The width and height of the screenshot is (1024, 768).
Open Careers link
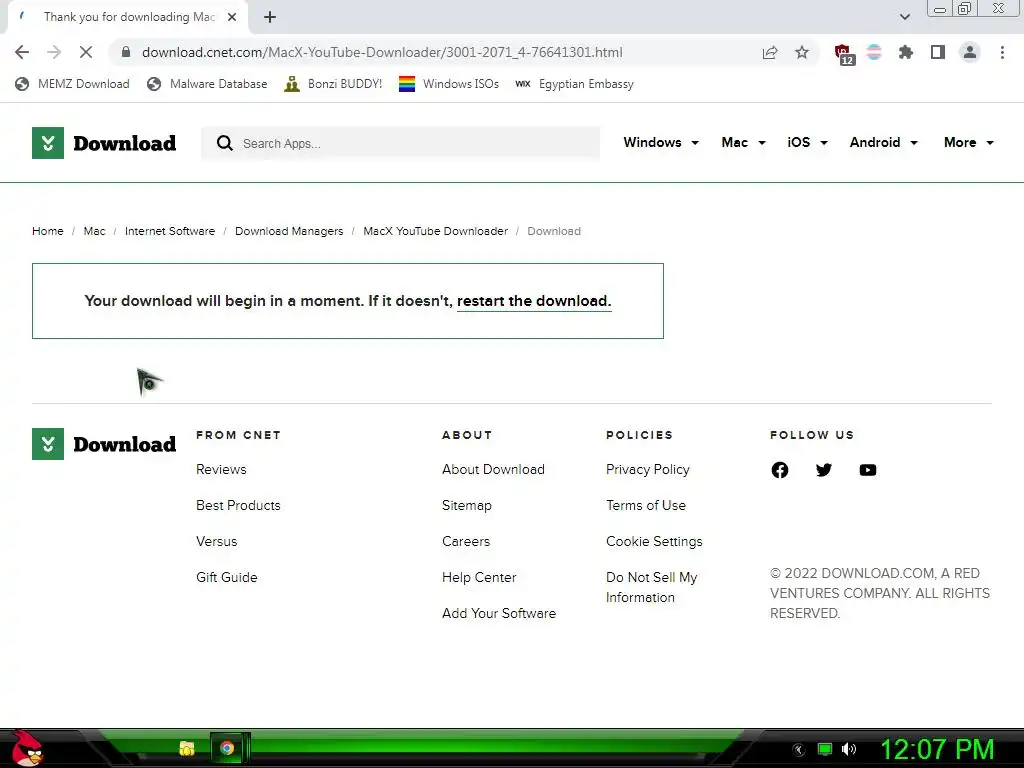(x=466, y=541)
